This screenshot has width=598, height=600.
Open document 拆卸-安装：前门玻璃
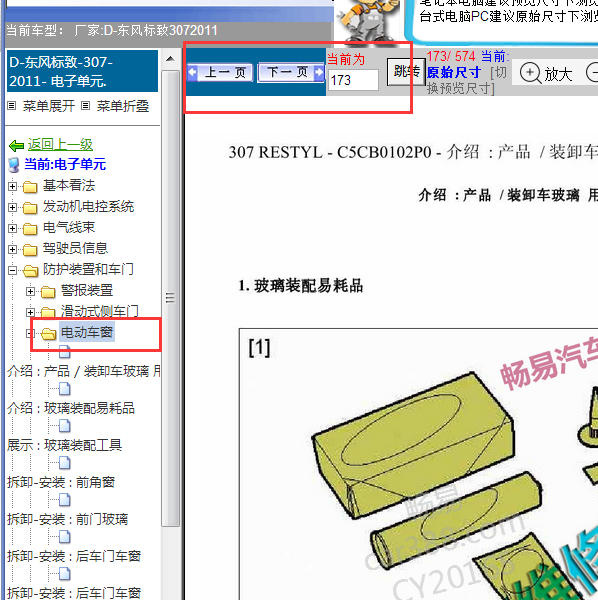click(67, 520)
